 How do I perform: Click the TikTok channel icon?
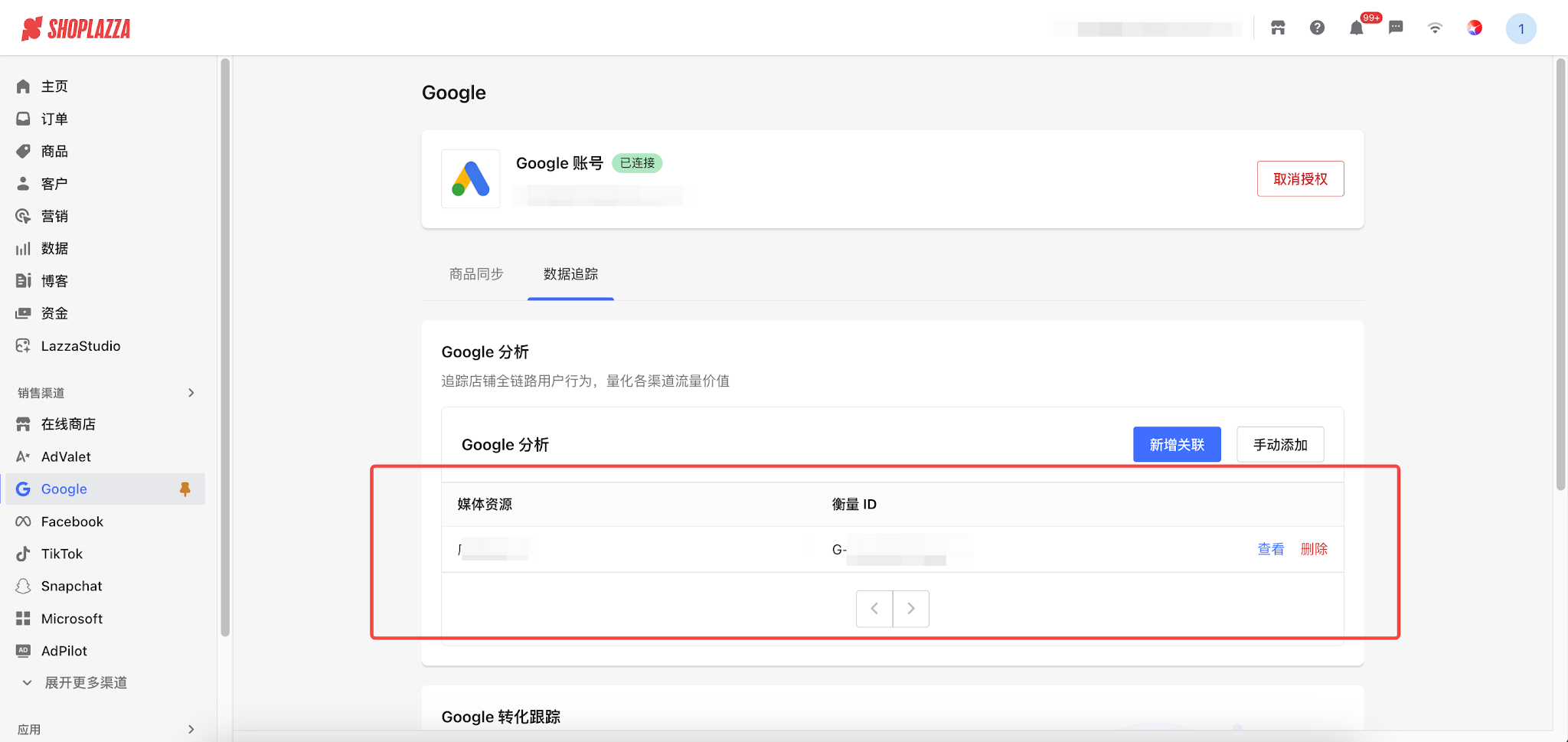(23, 554)
